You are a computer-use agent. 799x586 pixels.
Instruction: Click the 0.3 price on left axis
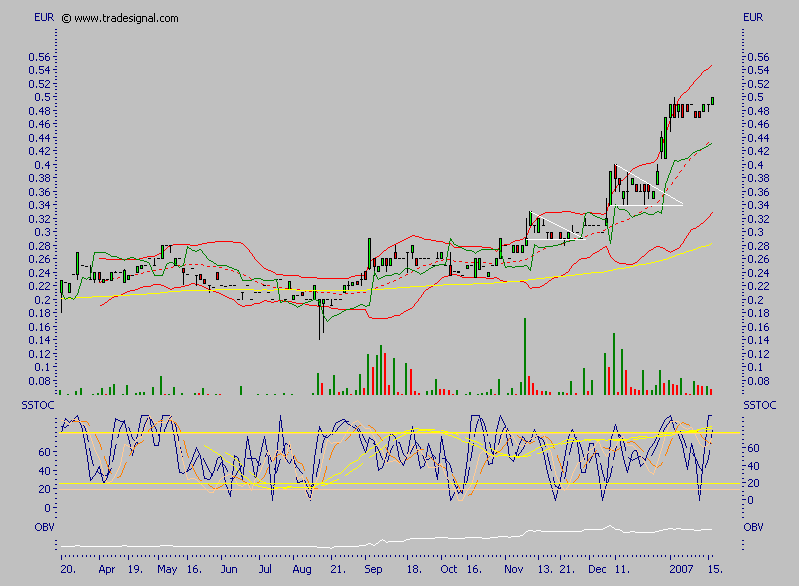[47, 232]
